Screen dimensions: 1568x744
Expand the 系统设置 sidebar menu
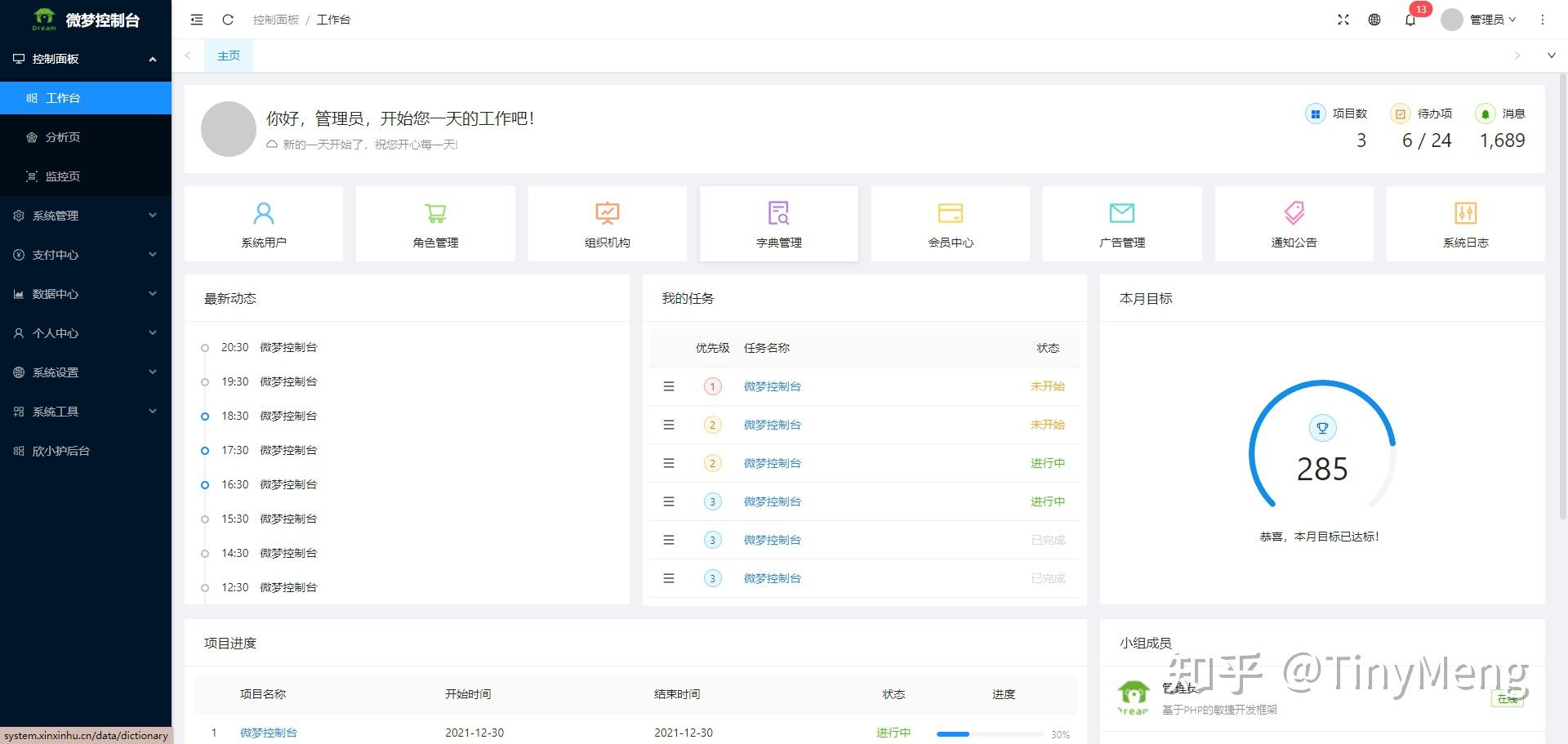[x=86, y=372]
